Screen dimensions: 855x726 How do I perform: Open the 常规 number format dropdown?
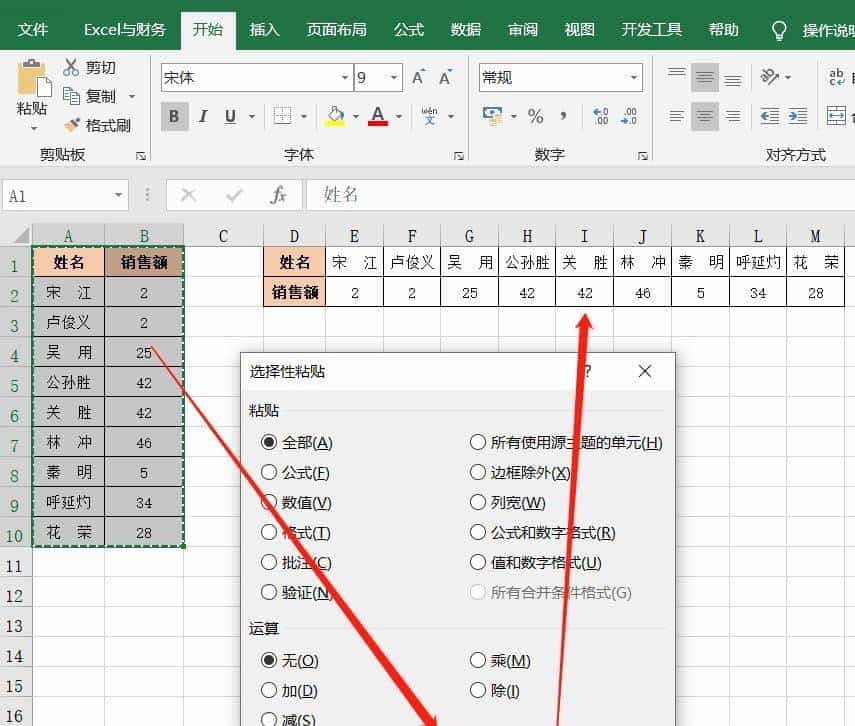point(633,77)
